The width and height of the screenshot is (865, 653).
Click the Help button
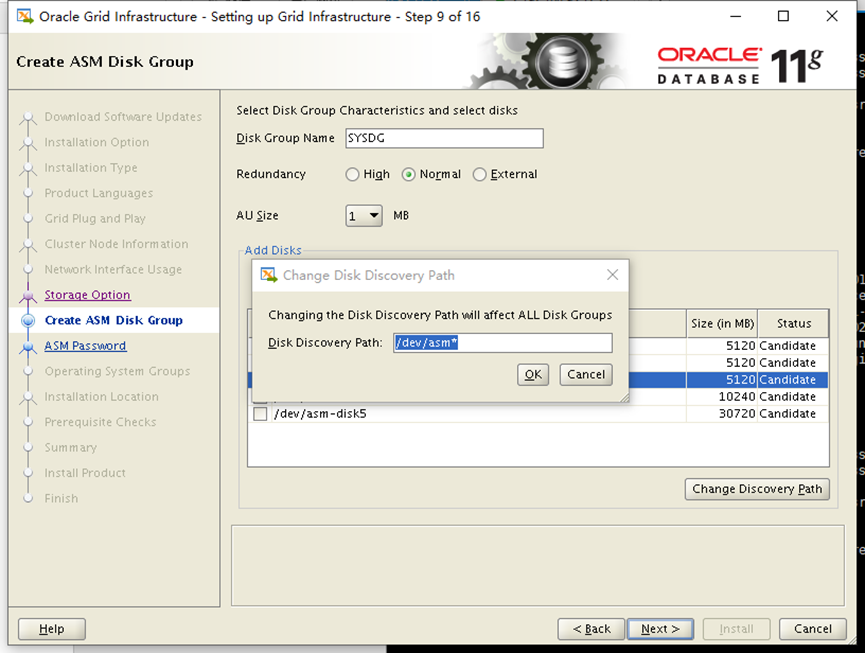[52, 629]
